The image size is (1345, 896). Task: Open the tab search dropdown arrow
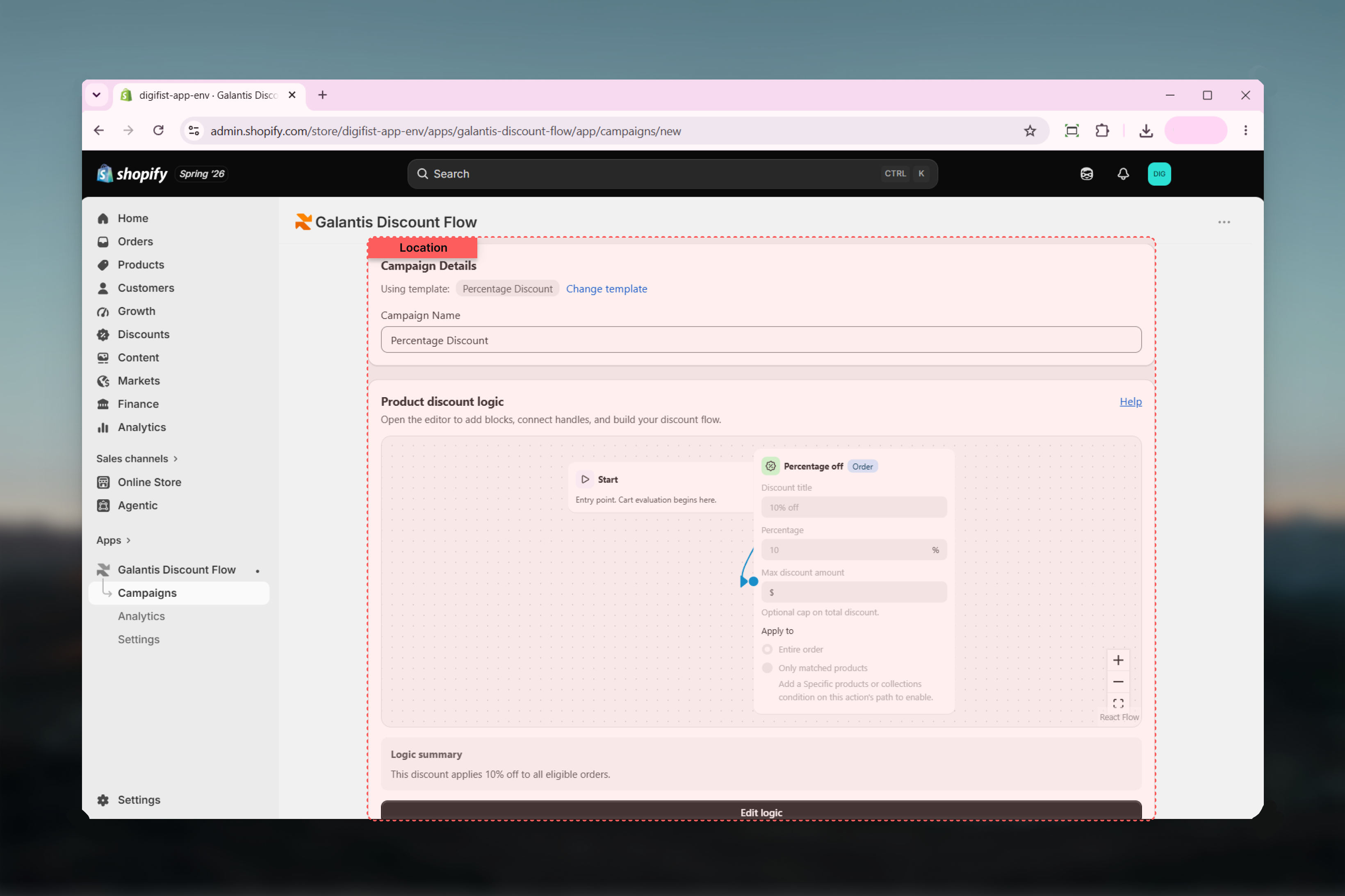[97, 95]
